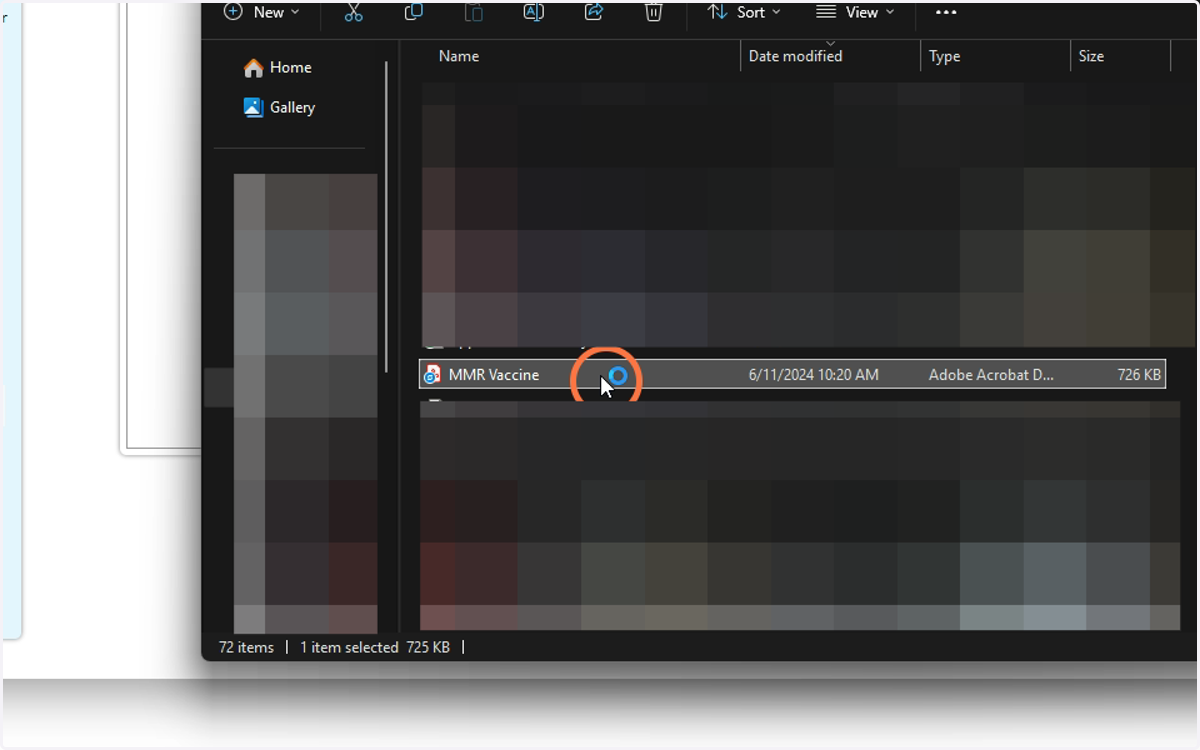This screenshot has width=1200, height=750.
Task: Click the 6/11/2024 10:20 AM date cell
Action: click(814, 375)
